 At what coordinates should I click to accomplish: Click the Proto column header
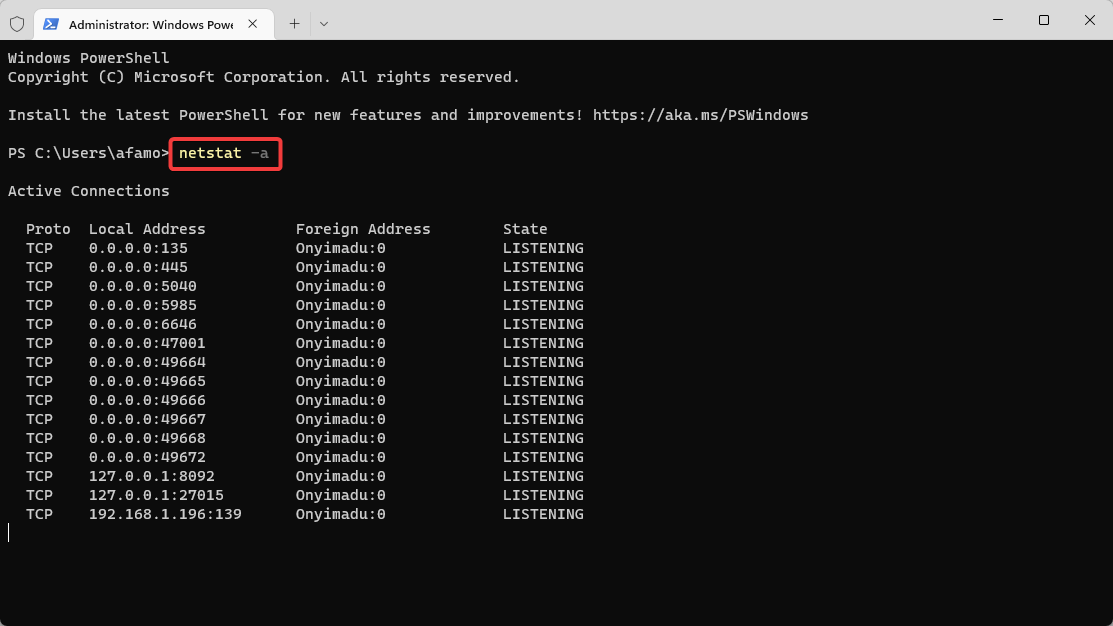(x=48, y=229)
